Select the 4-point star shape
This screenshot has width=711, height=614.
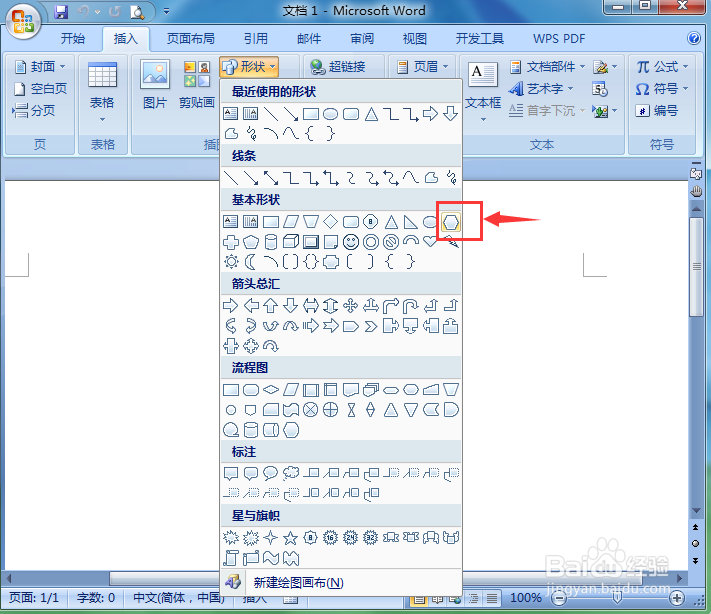click(271, 538)
